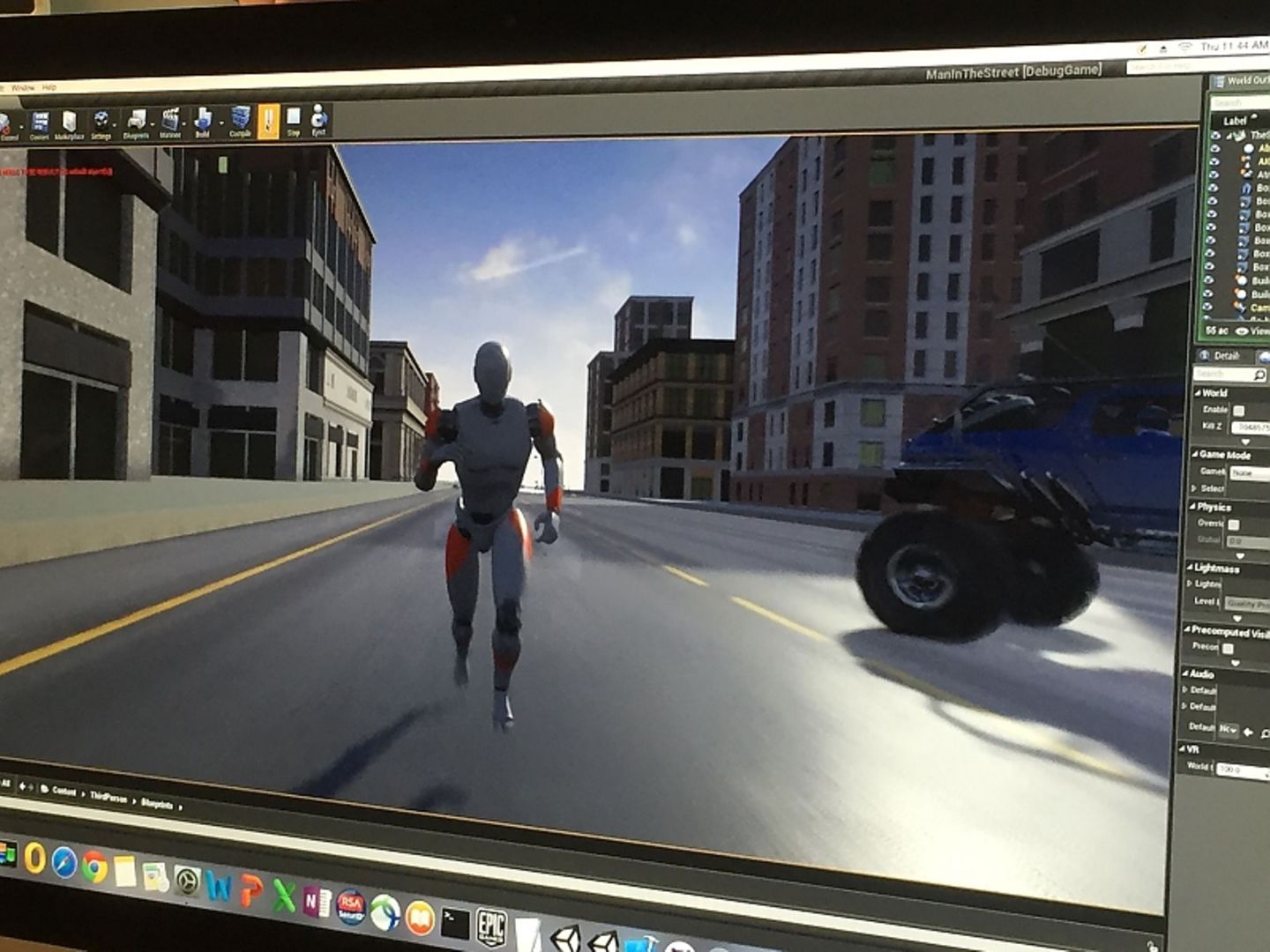This screenshot has width=1270, height=952.
Task: Click the ThirdPerson breadcrumb
Action: [108, 797]
